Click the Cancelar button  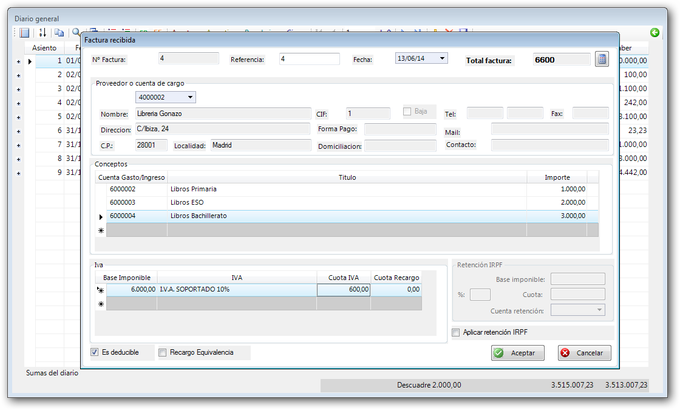coord(584,353)
